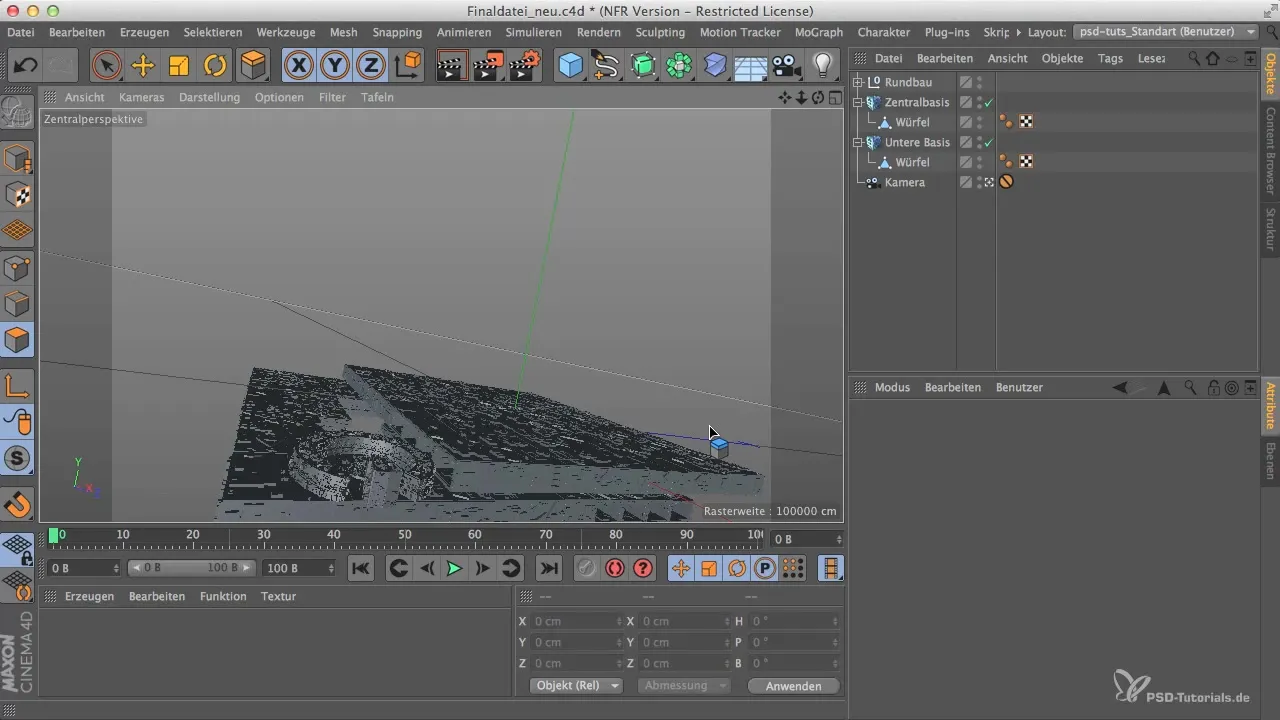Screen dimensions: 1280x720
Task: Click the Anwenden button
Action: [x=793, y=686]
